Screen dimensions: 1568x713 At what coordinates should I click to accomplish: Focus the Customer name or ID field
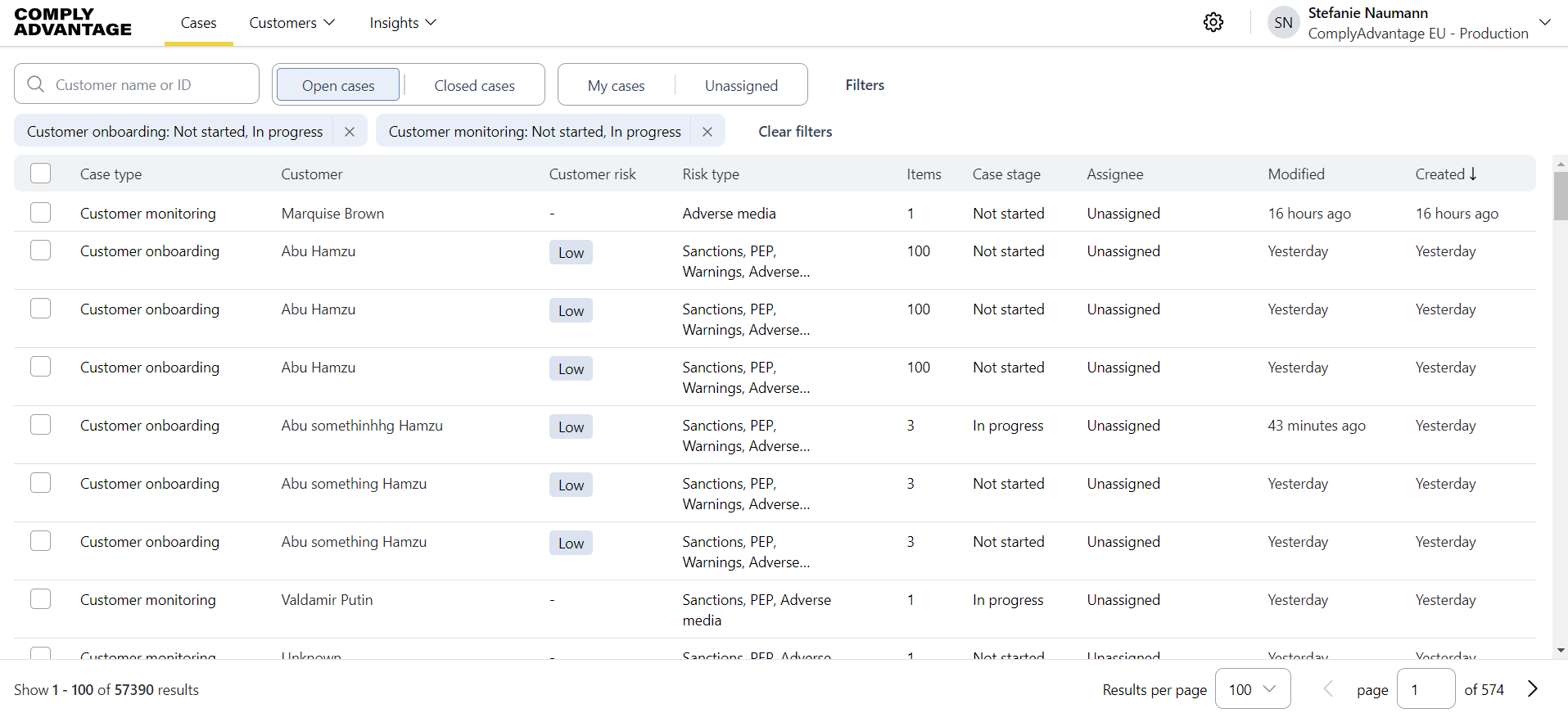147,85
